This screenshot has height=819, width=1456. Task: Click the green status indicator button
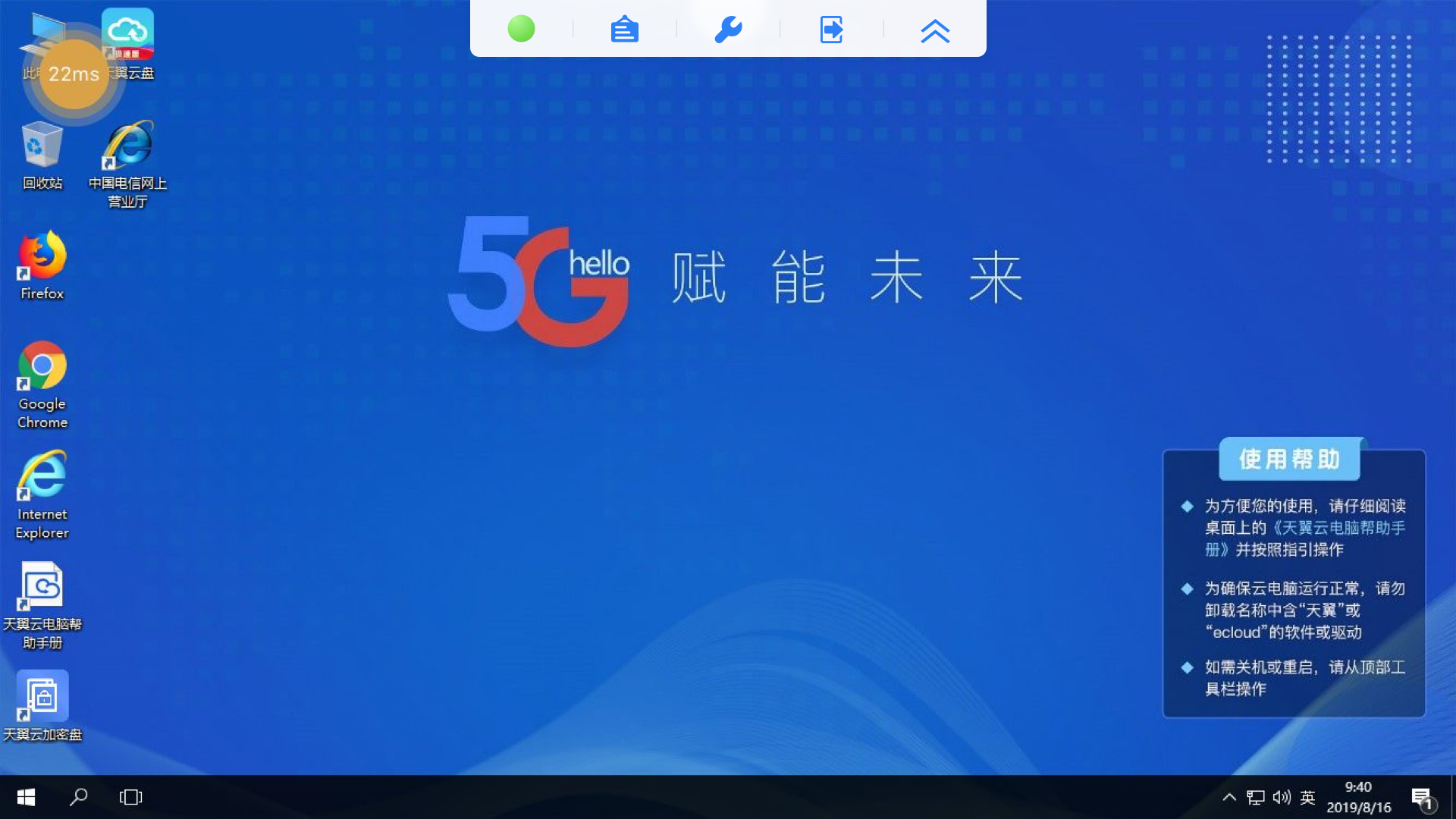521,29
